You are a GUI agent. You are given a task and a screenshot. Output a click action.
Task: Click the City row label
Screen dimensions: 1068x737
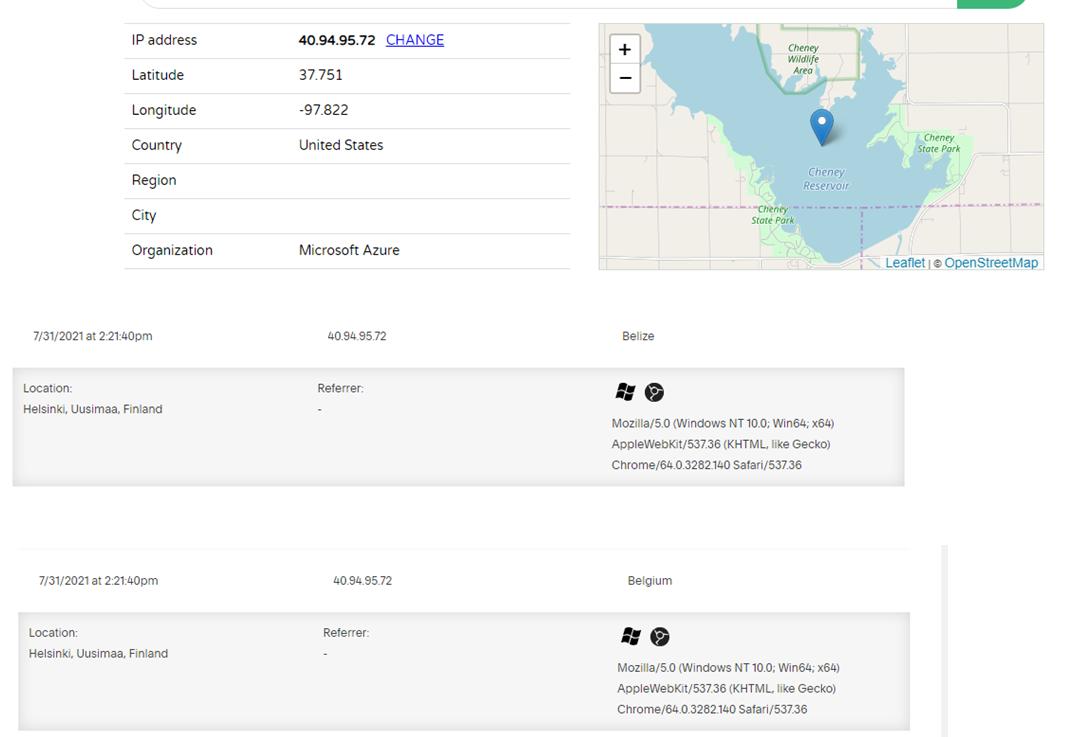144,215
